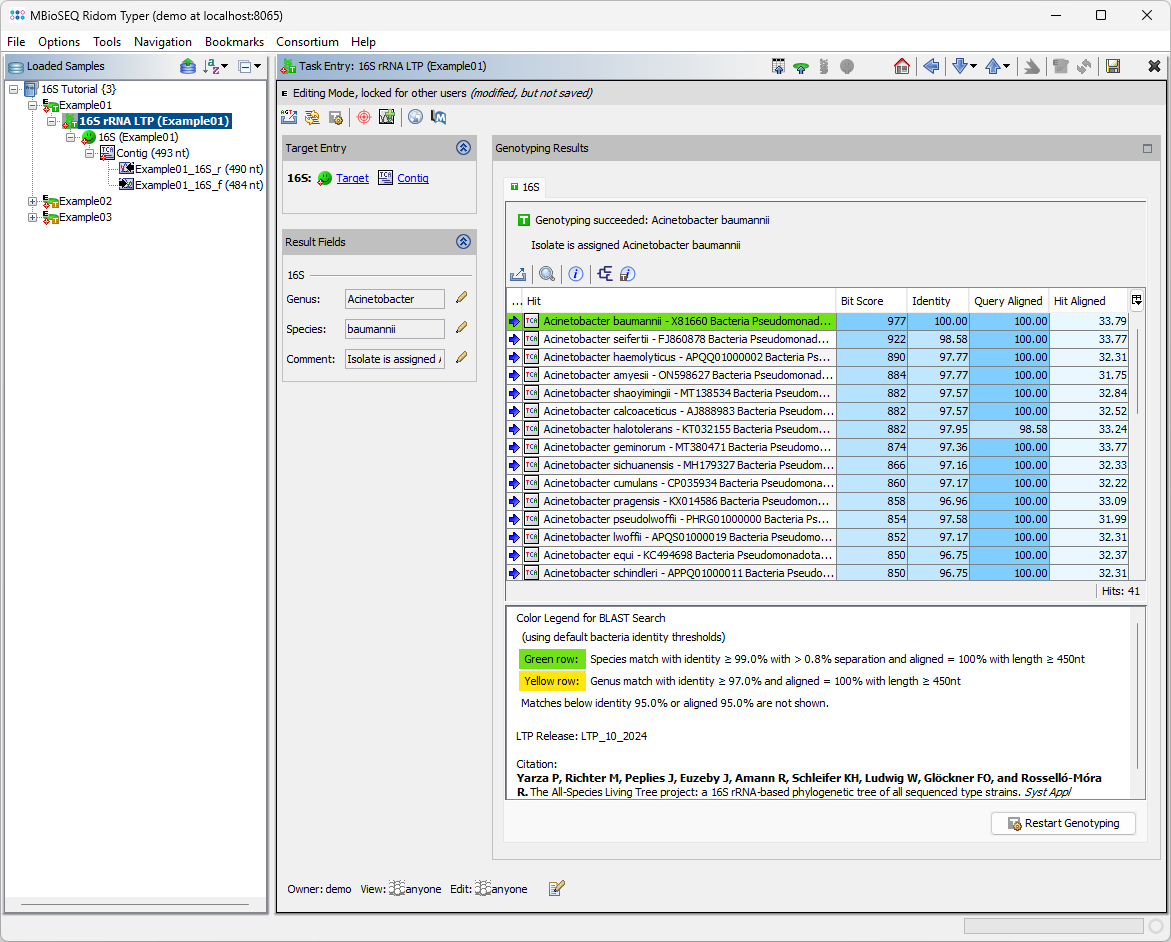Click the red crosshair target icon

point(363,117)
